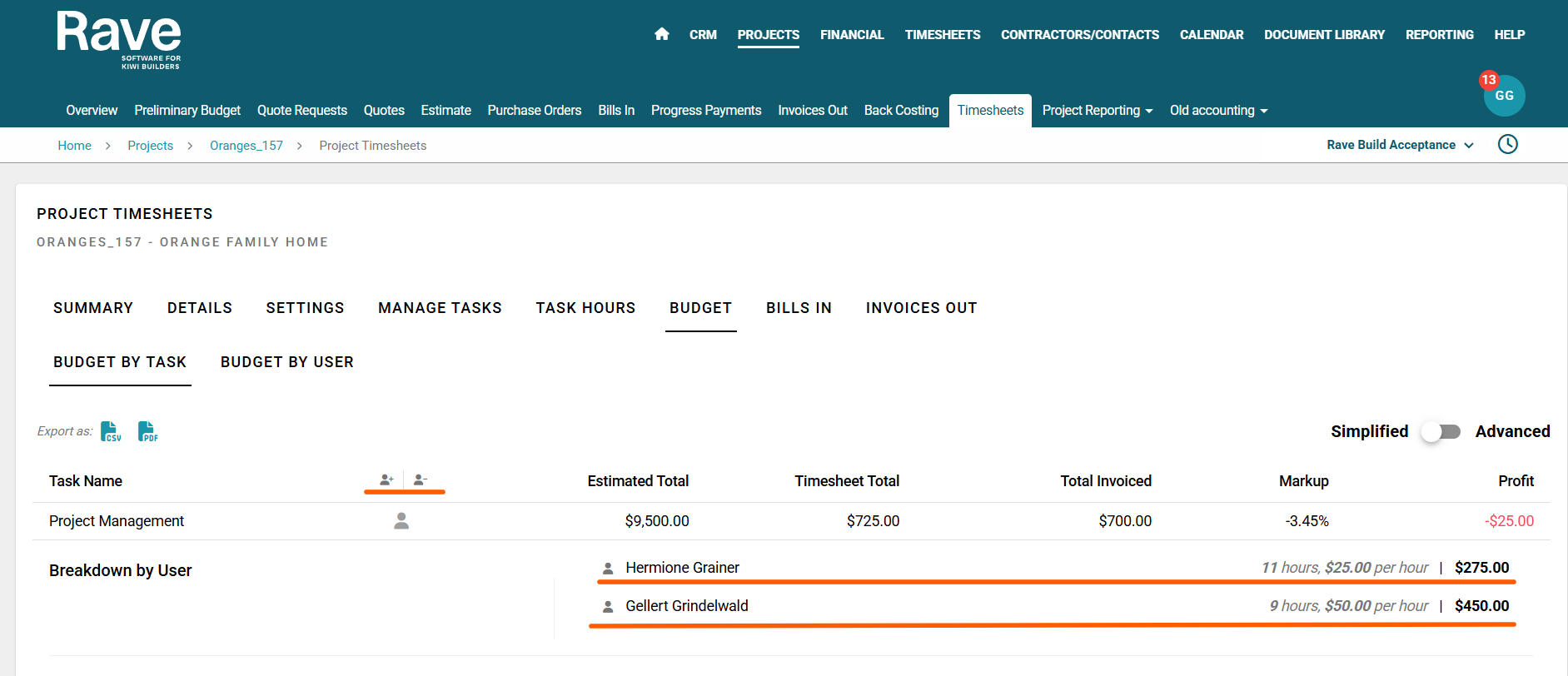Open the Task Hours tab
Screen dimensions: 1568x676
click(x=585, y=308)
